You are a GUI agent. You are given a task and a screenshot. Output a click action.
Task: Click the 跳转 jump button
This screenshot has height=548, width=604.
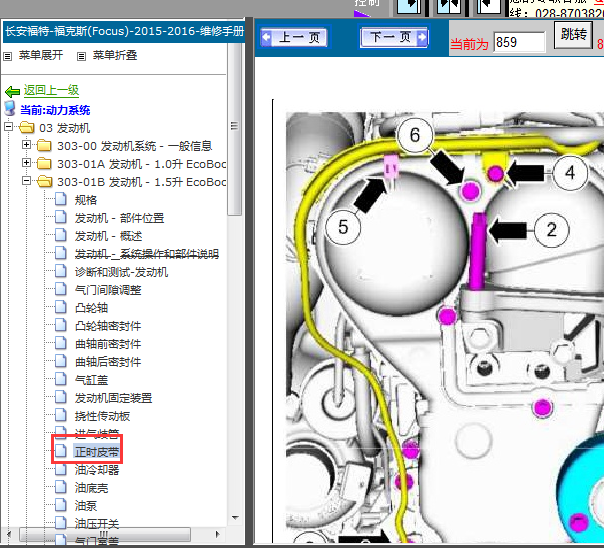(574, 35)
